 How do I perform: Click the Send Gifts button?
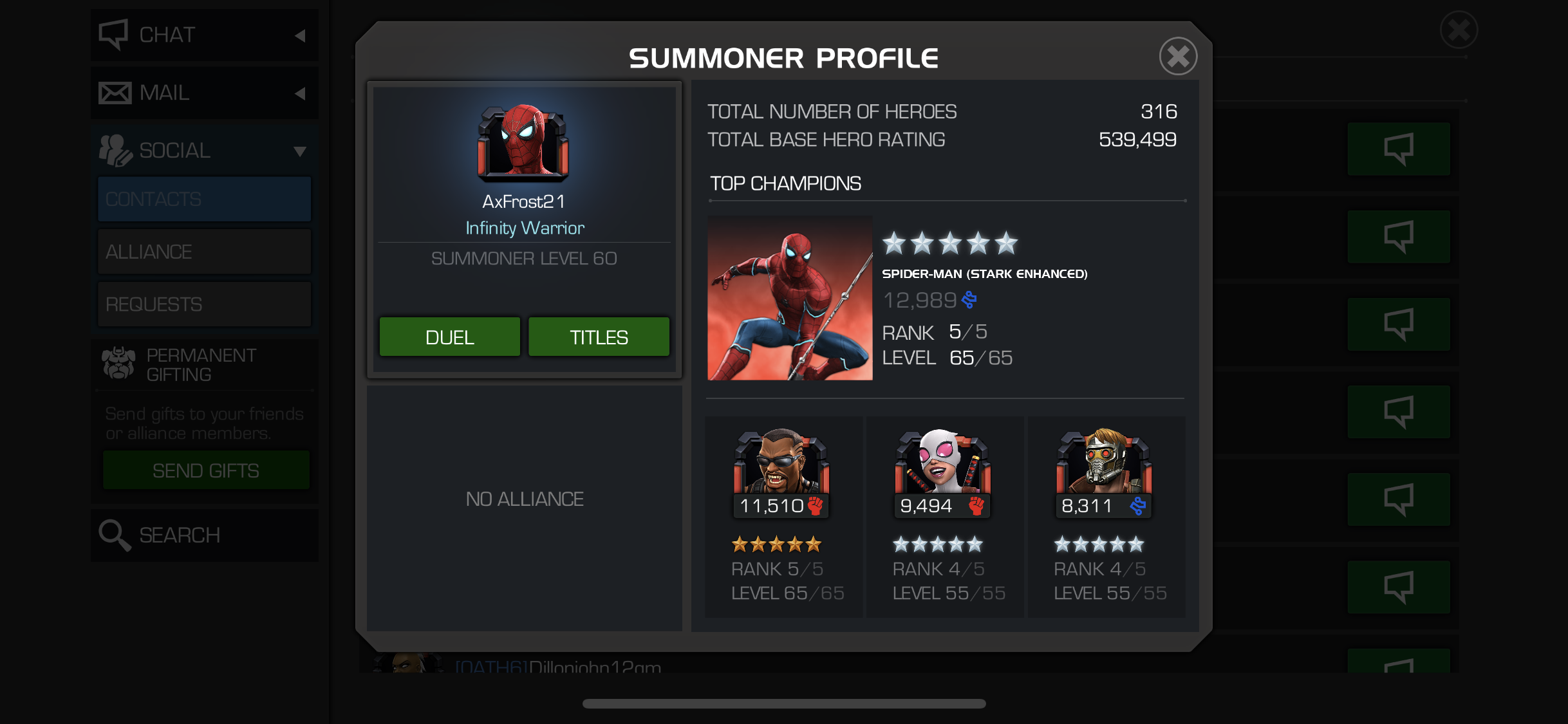click(206, 470)
